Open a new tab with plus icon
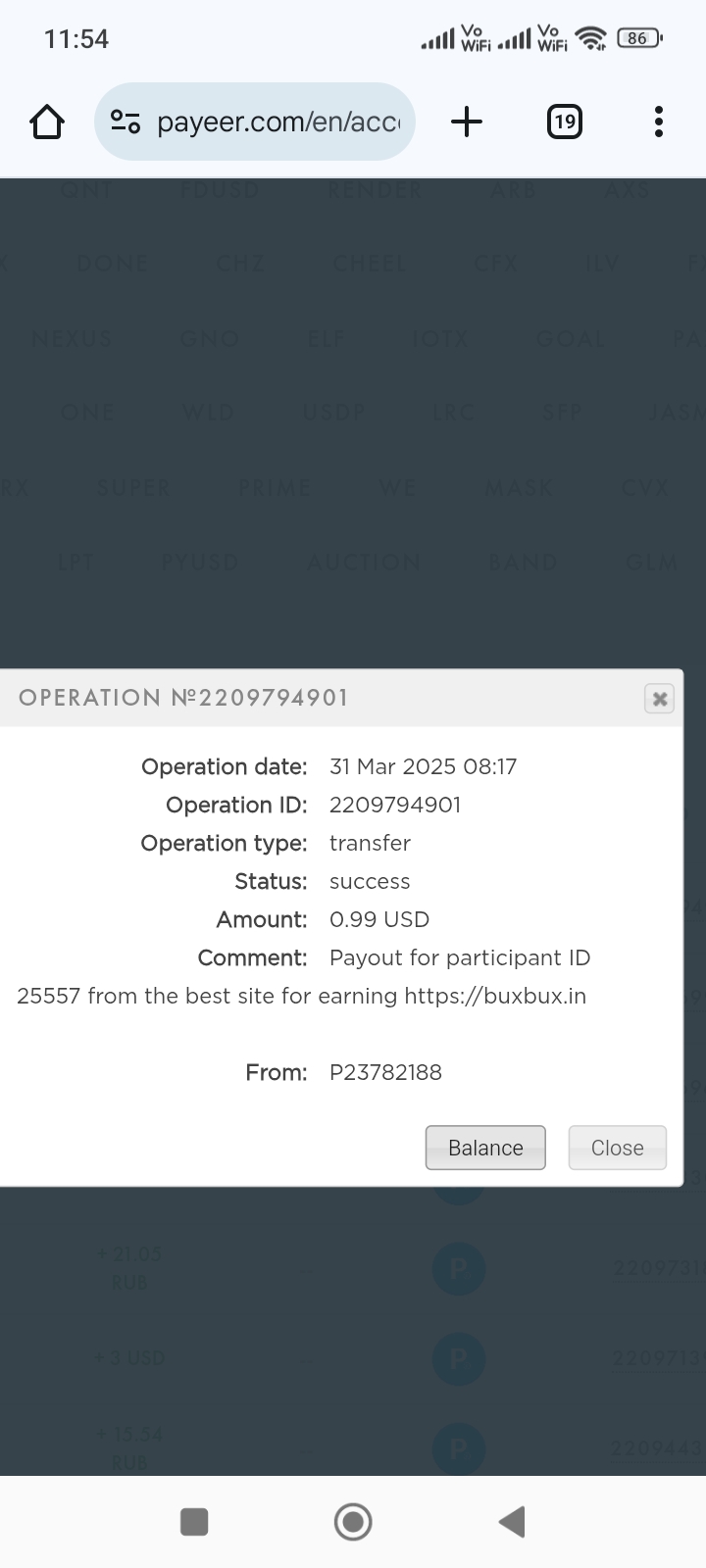 point(467,122)
